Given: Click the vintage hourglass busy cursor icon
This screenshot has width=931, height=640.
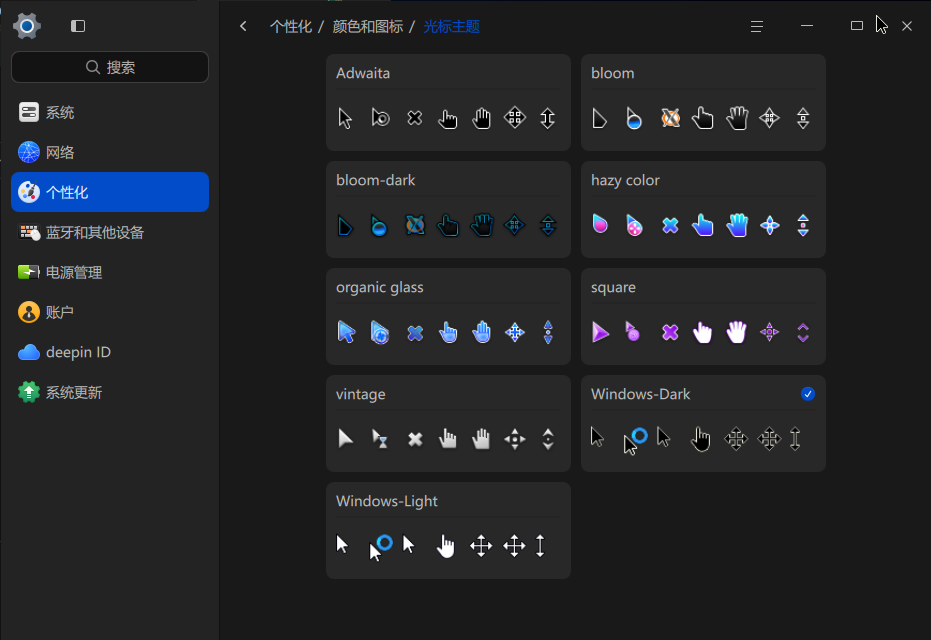Looking at the screenshot, I should click(x=379, y=439).
